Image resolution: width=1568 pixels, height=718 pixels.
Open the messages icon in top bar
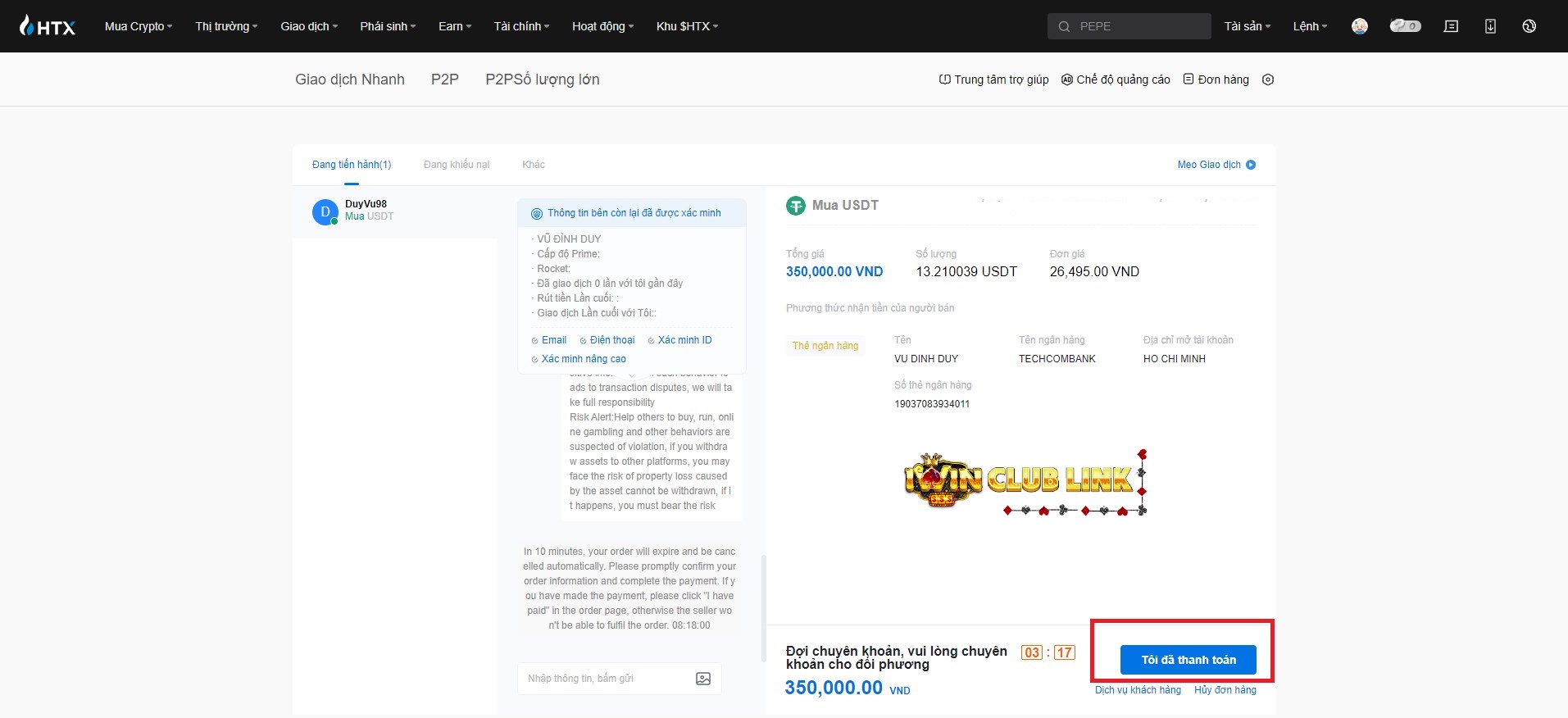[x=1451, y=26]
